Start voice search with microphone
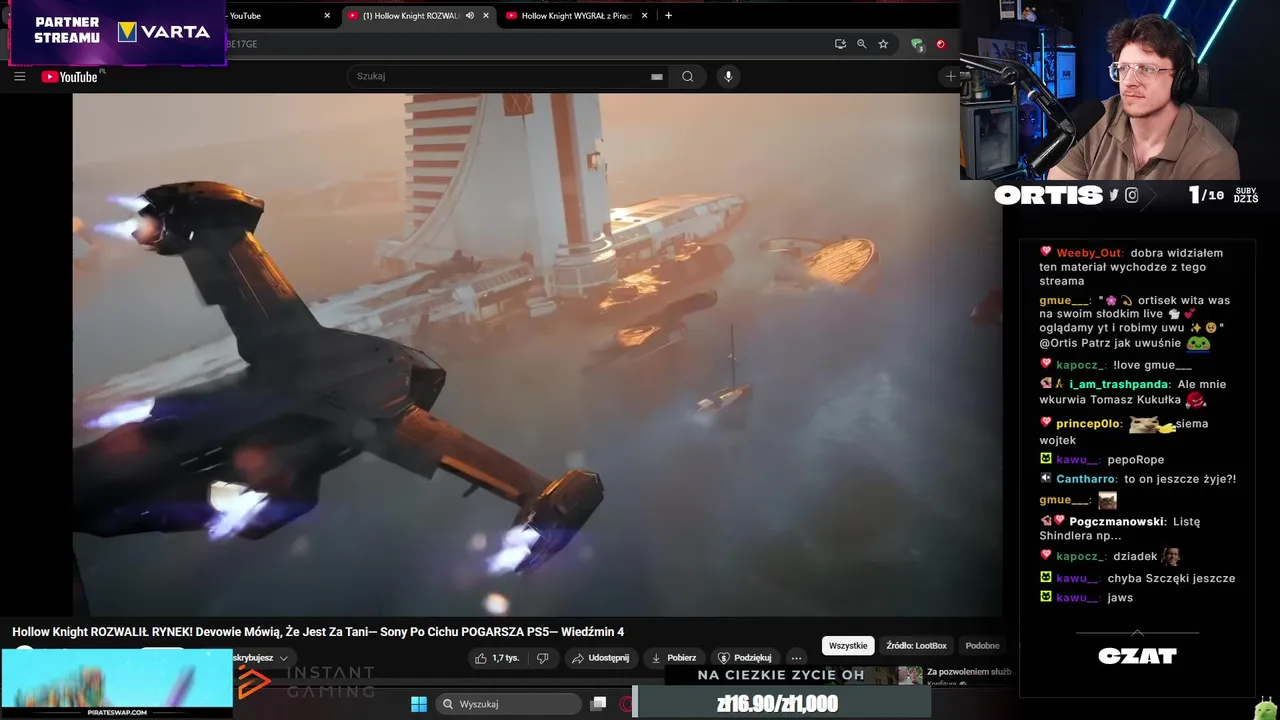This screenshot has height=720, width=1280. point(728,76)
